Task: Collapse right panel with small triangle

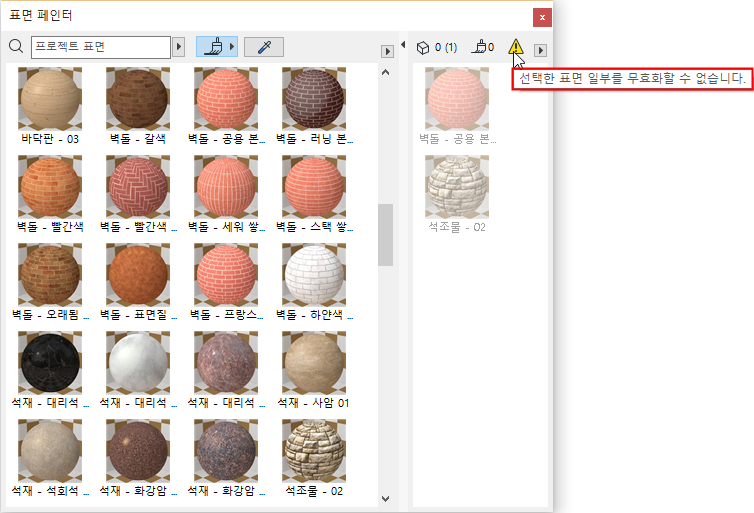Action: click(403, 45)
